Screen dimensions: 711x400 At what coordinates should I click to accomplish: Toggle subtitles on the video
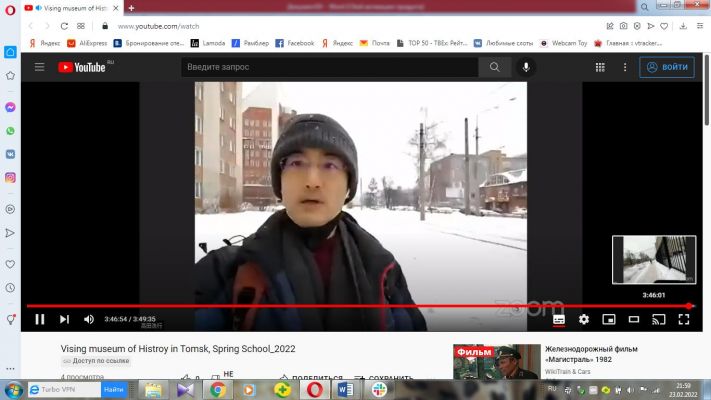click(x=559, y=319)
